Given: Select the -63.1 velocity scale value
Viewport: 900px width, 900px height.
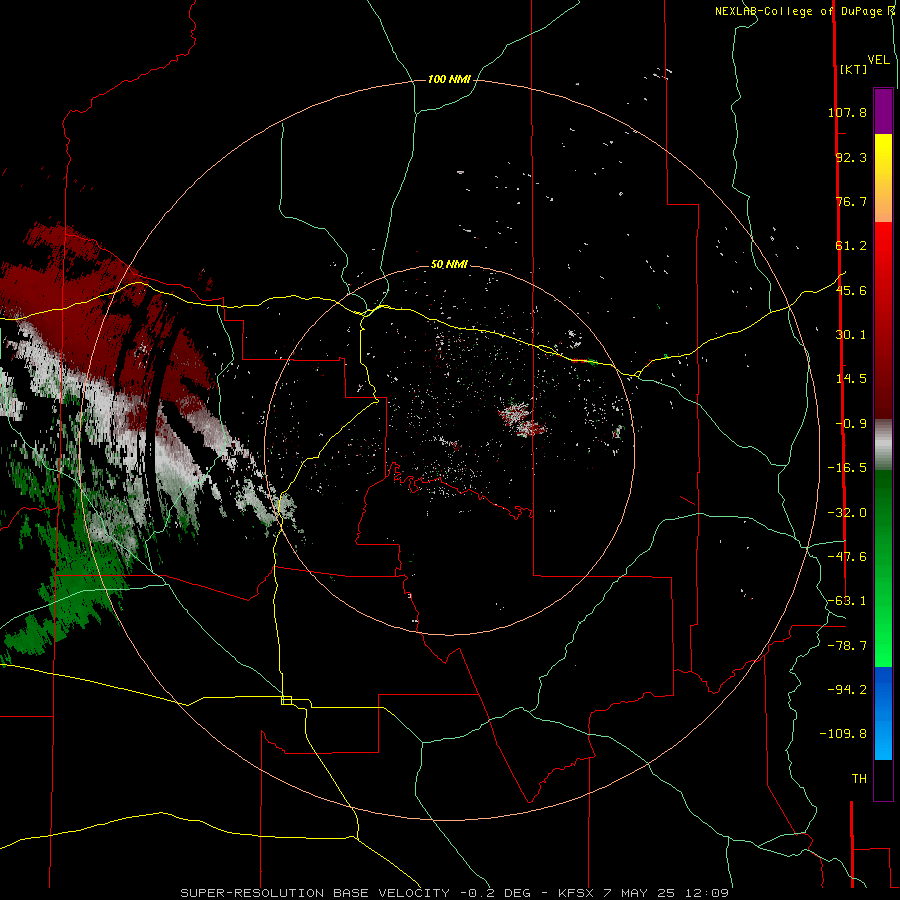Looking at the screenshot, I should (x=847, y=601).
